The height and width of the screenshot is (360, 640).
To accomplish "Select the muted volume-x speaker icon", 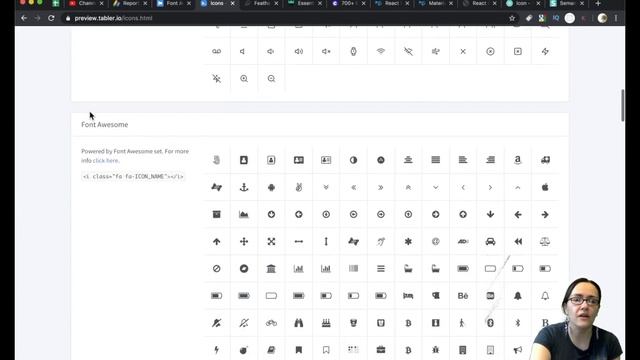I will [326, 51].
